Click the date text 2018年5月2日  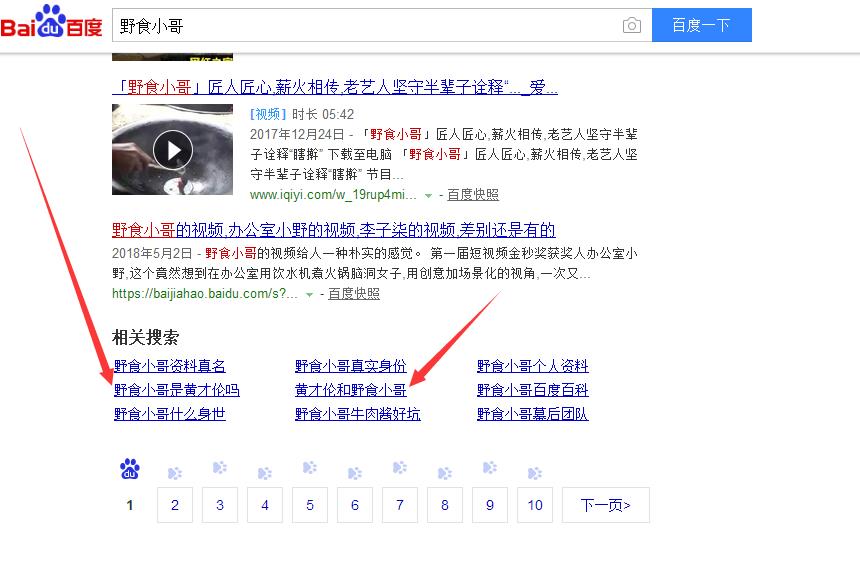pyautogui.click(x=152, y=253)
